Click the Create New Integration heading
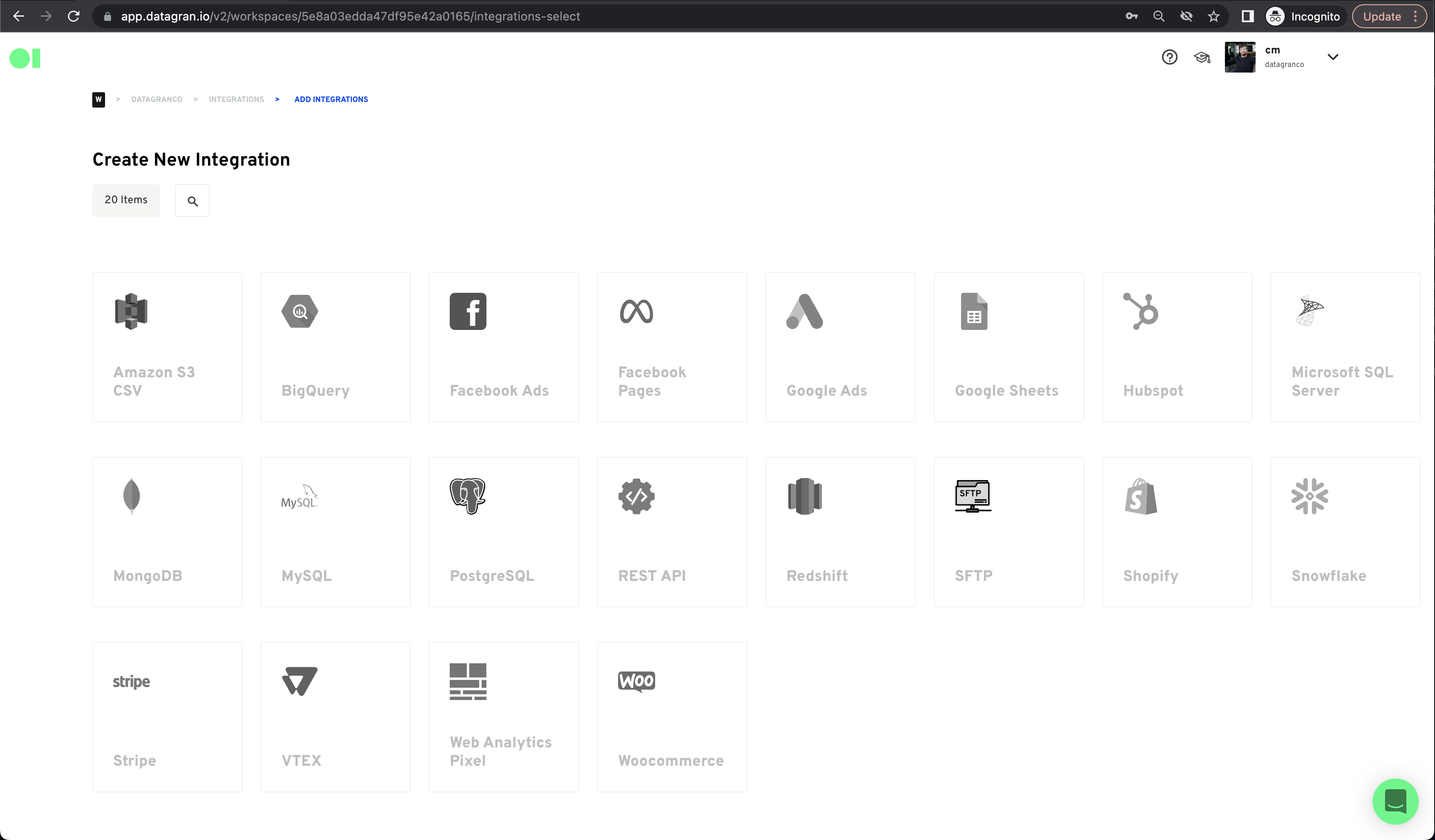 click(191, 160)
